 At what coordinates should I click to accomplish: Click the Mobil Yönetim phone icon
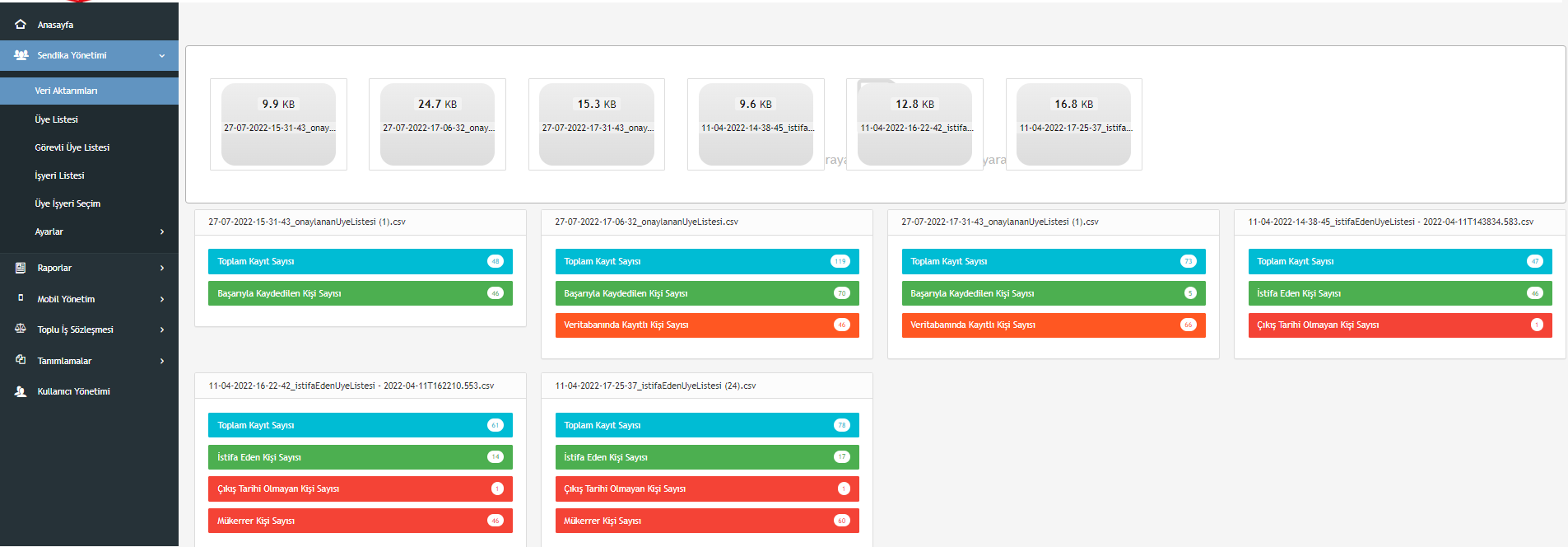(x=21, y=298)
